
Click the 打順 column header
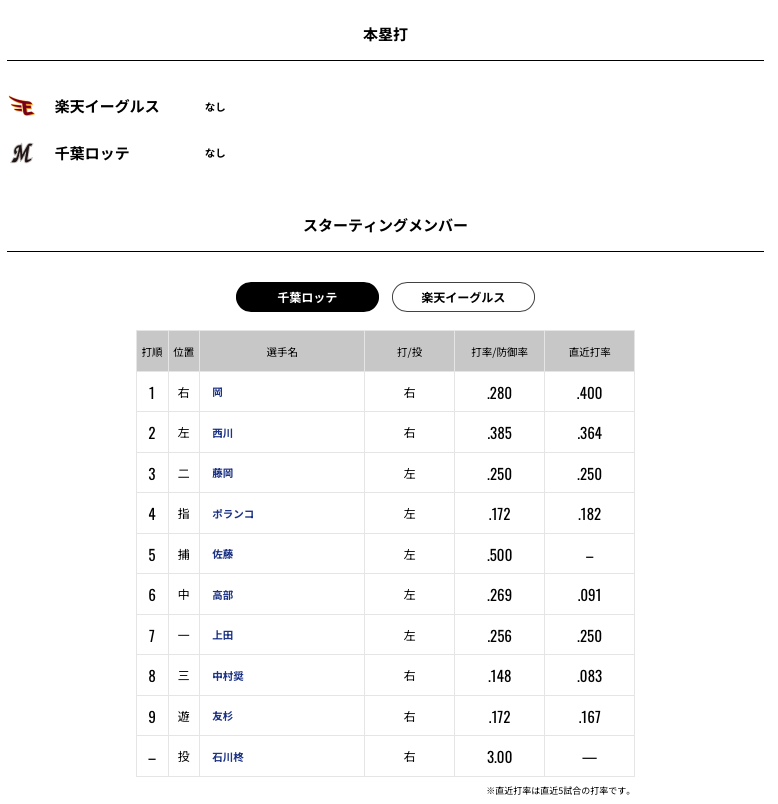[x=152, y=352]
